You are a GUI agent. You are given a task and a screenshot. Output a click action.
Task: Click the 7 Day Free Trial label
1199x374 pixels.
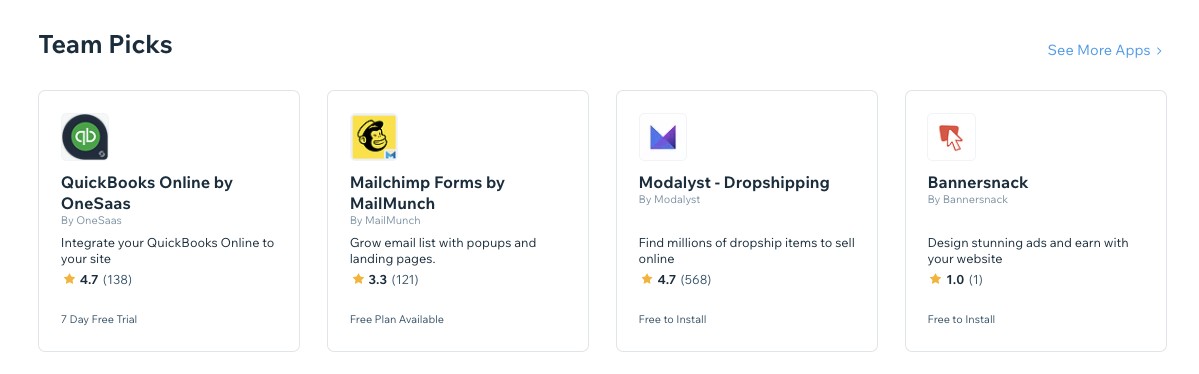pyautogui.click(x=99, y=319)
